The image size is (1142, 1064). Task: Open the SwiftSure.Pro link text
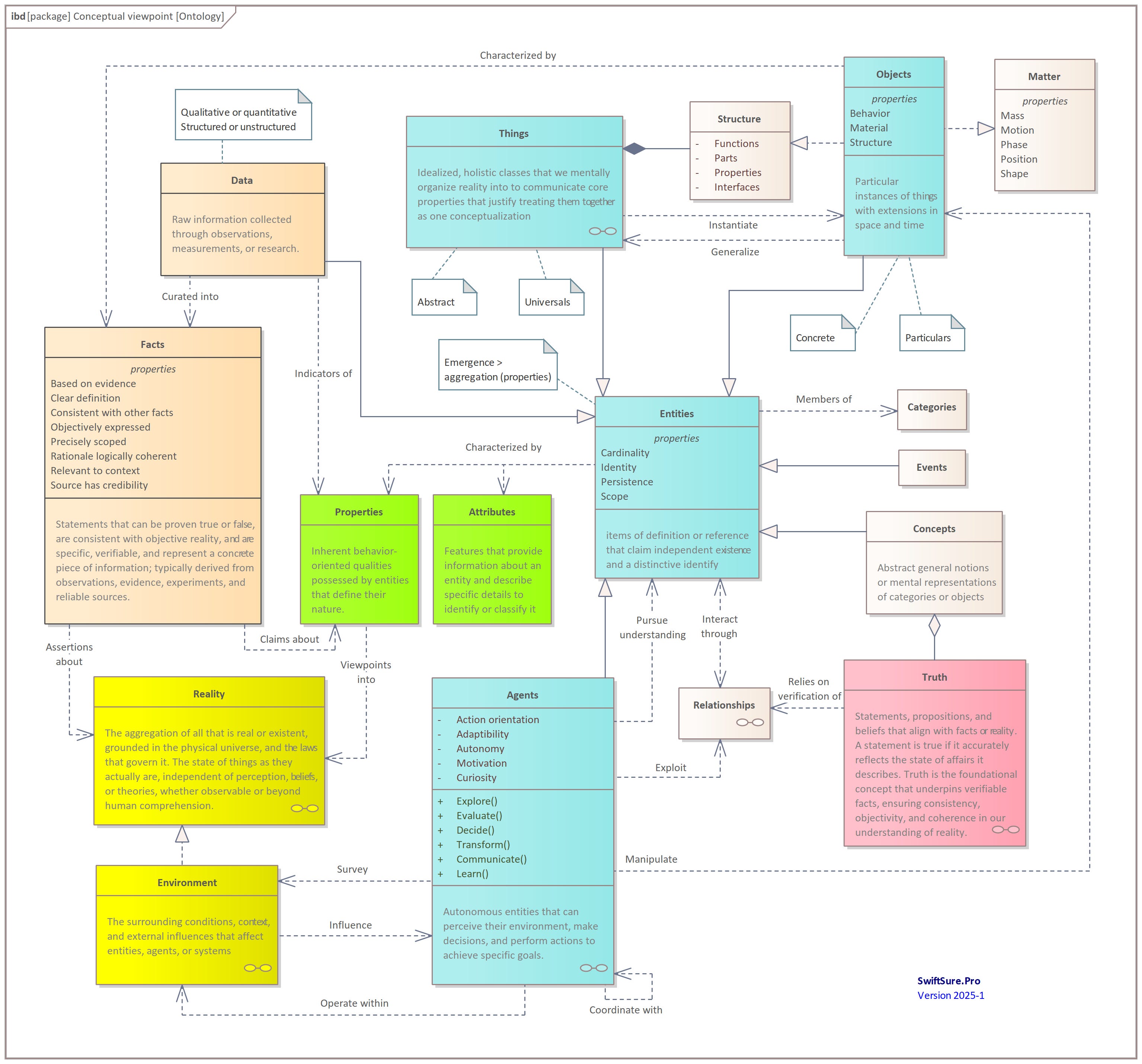pyautogui.click(x=949, y=981)
